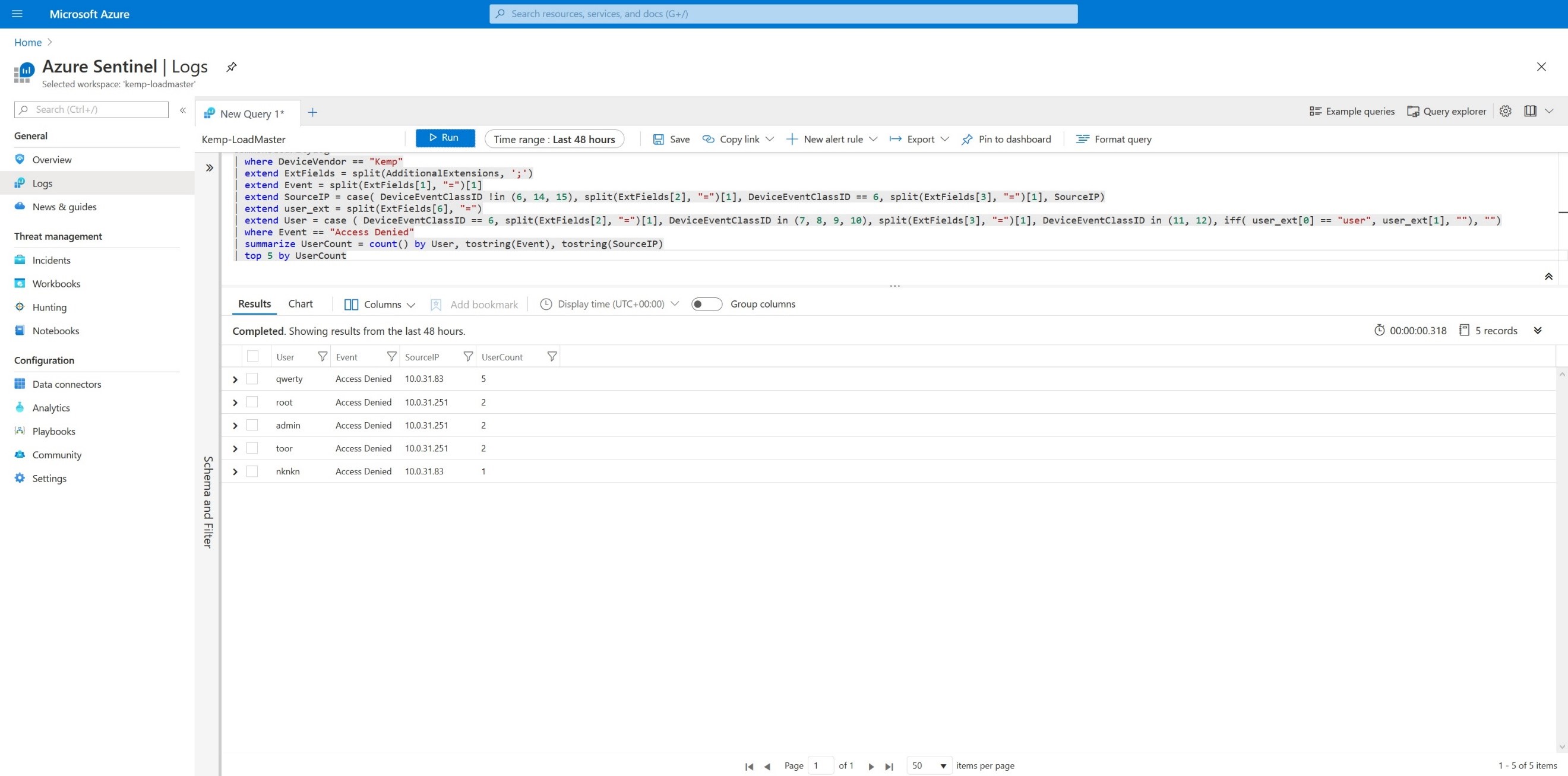Click the Save query icon
Screen dimensions: 1568x776
click(658, 140)
